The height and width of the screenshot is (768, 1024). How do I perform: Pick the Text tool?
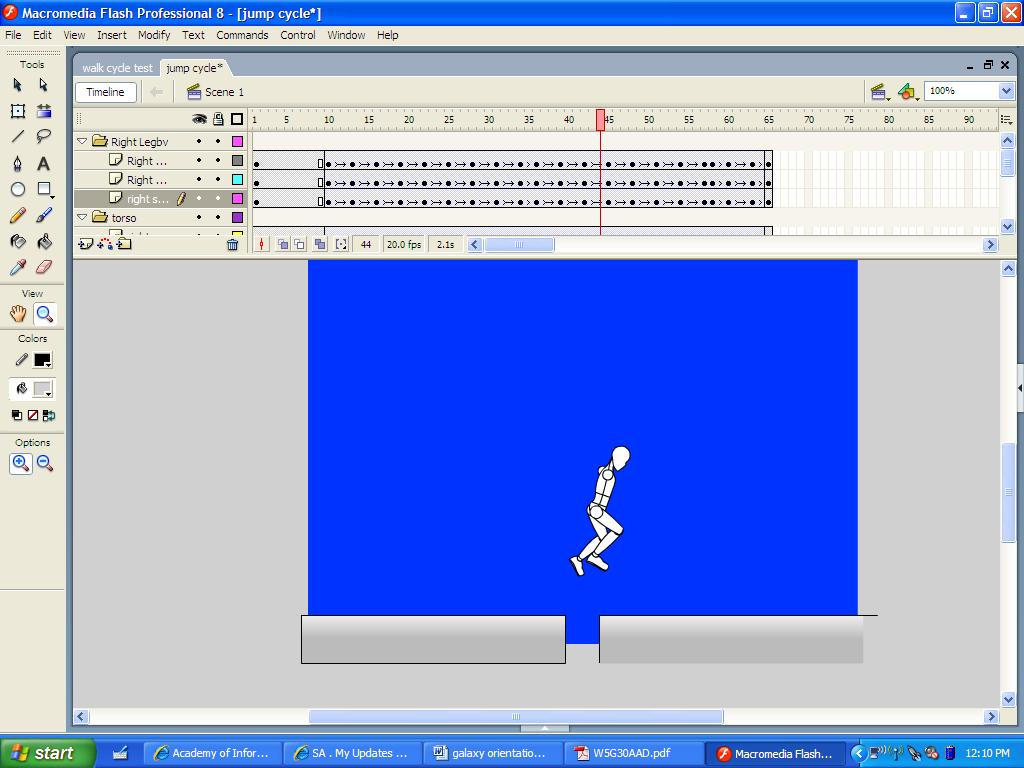tap(44, 163)
